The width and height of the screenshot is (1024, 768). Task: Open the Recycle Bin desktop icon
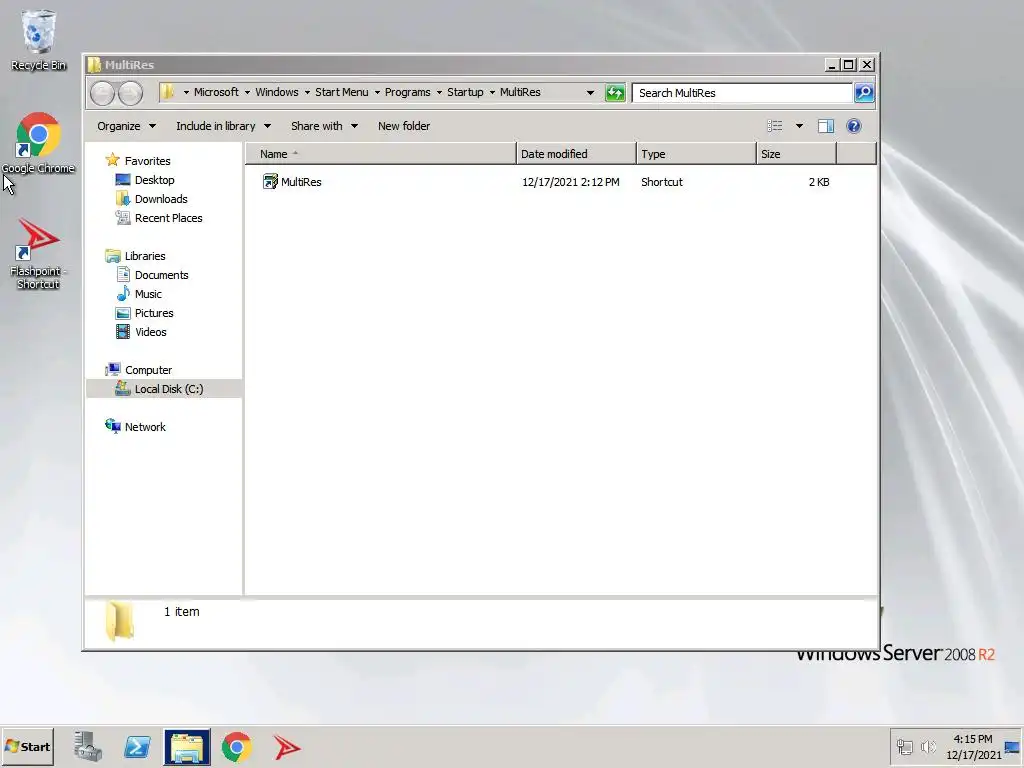click(x=39, y=40)
